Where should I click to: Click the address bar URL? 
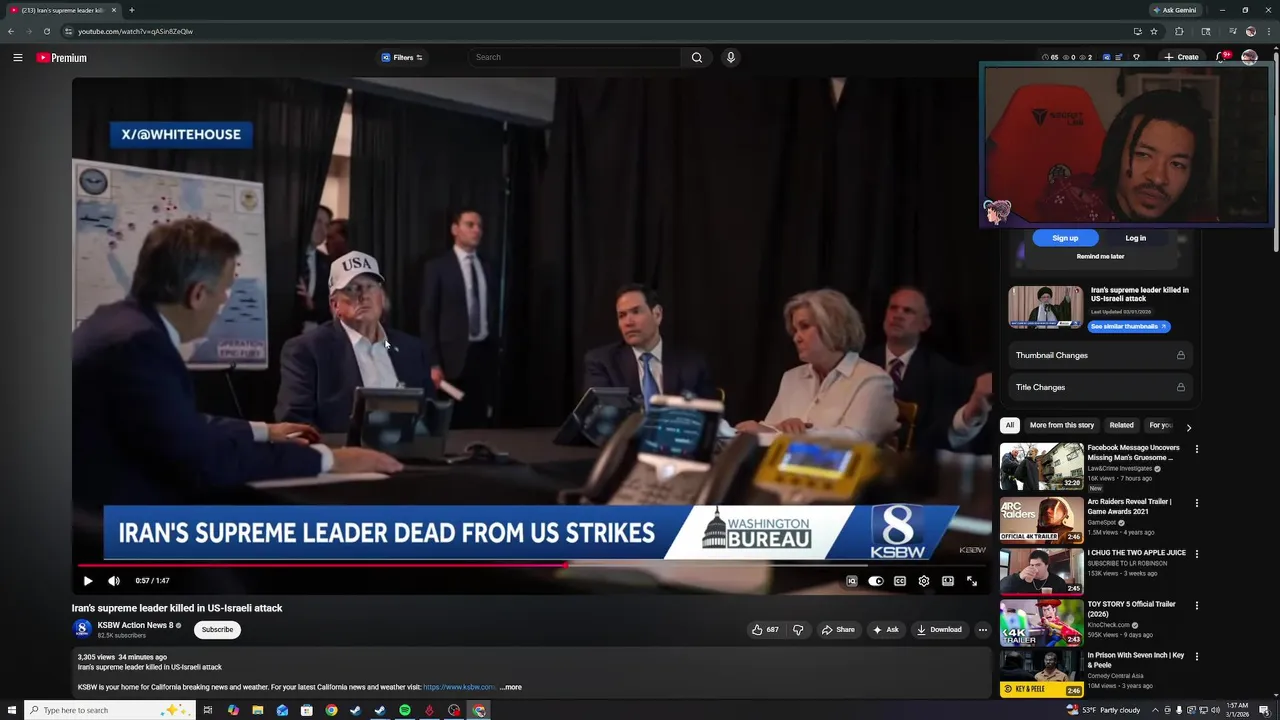pos(135,31)
